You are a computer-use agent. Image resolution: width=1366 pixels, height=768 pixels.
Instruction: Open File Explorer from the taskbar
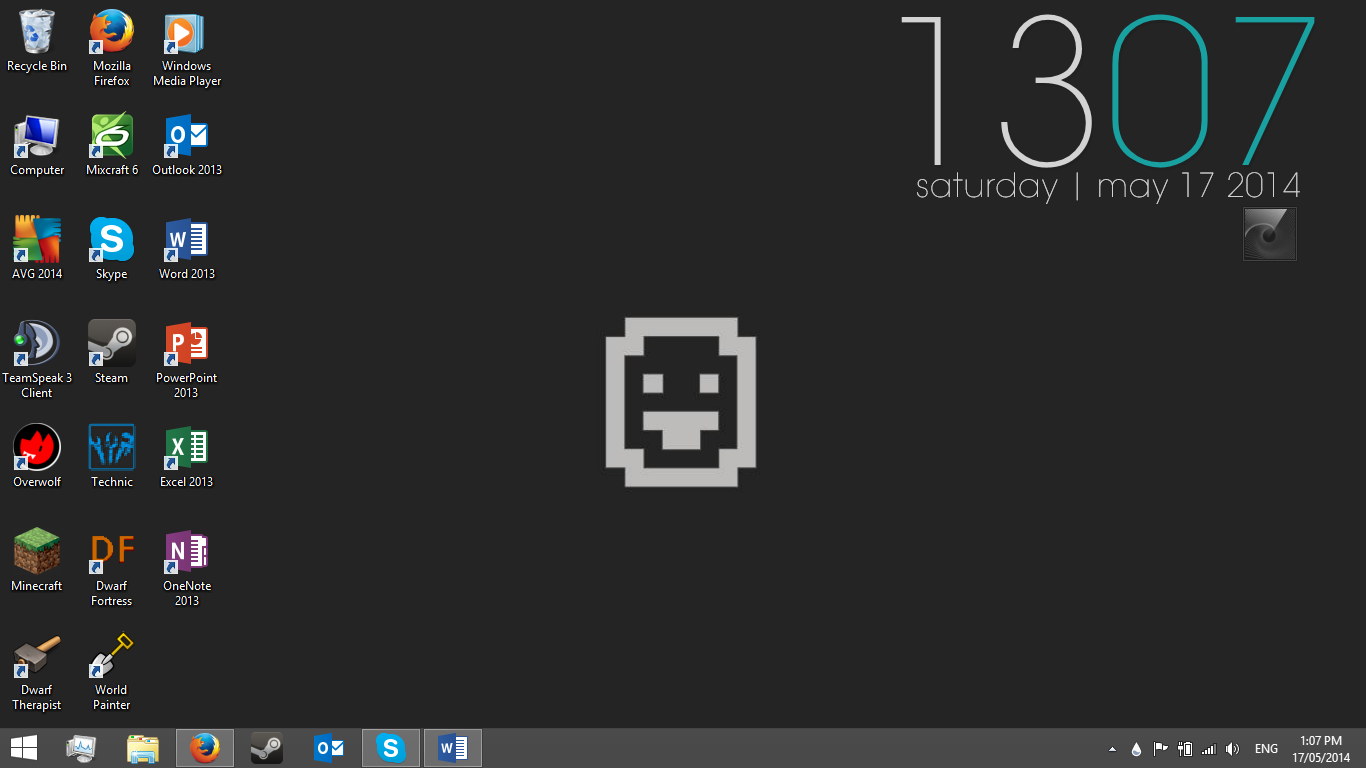point(143,748)
